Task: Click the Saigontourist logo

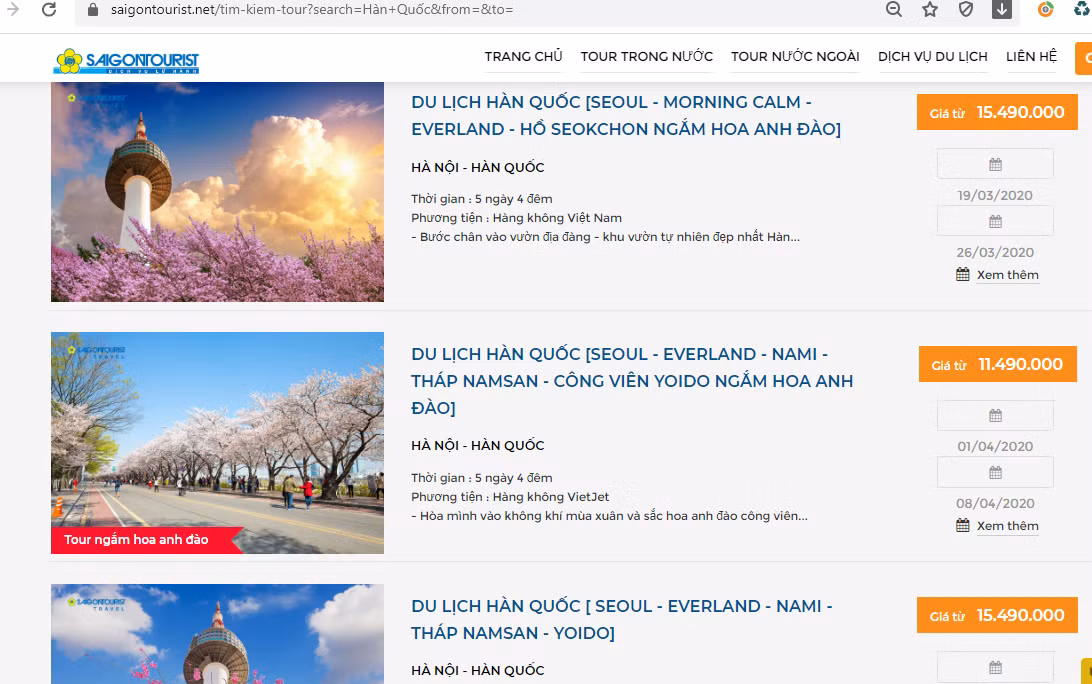Action: tap(126, 60)
